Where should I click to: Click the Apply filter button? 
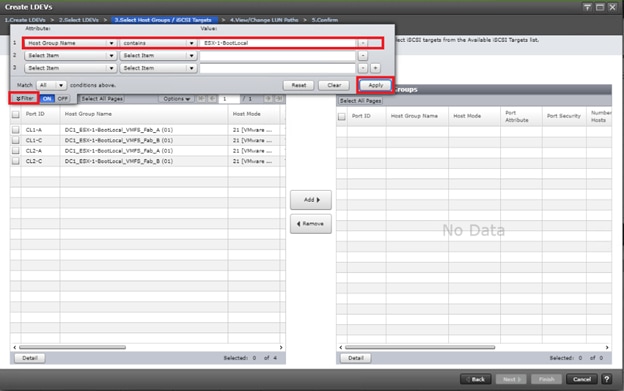tap(375, 85)
